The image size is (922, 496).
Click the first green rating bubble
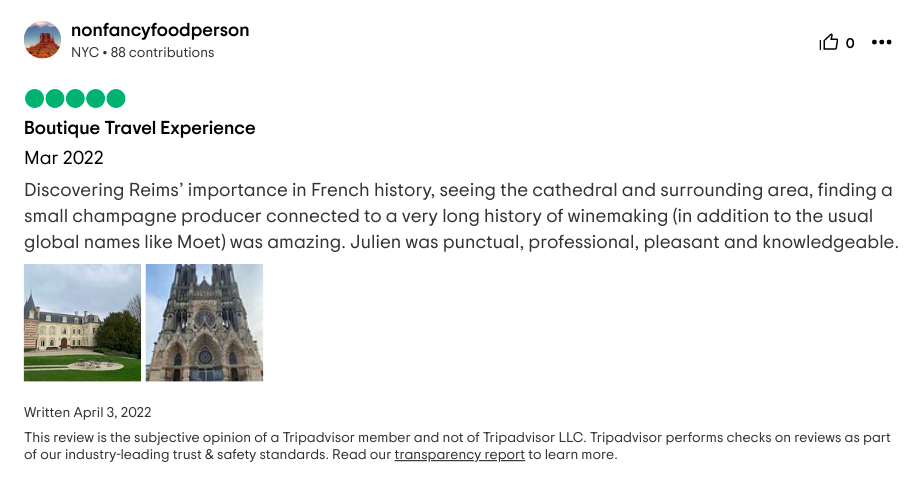coord(34,98)
